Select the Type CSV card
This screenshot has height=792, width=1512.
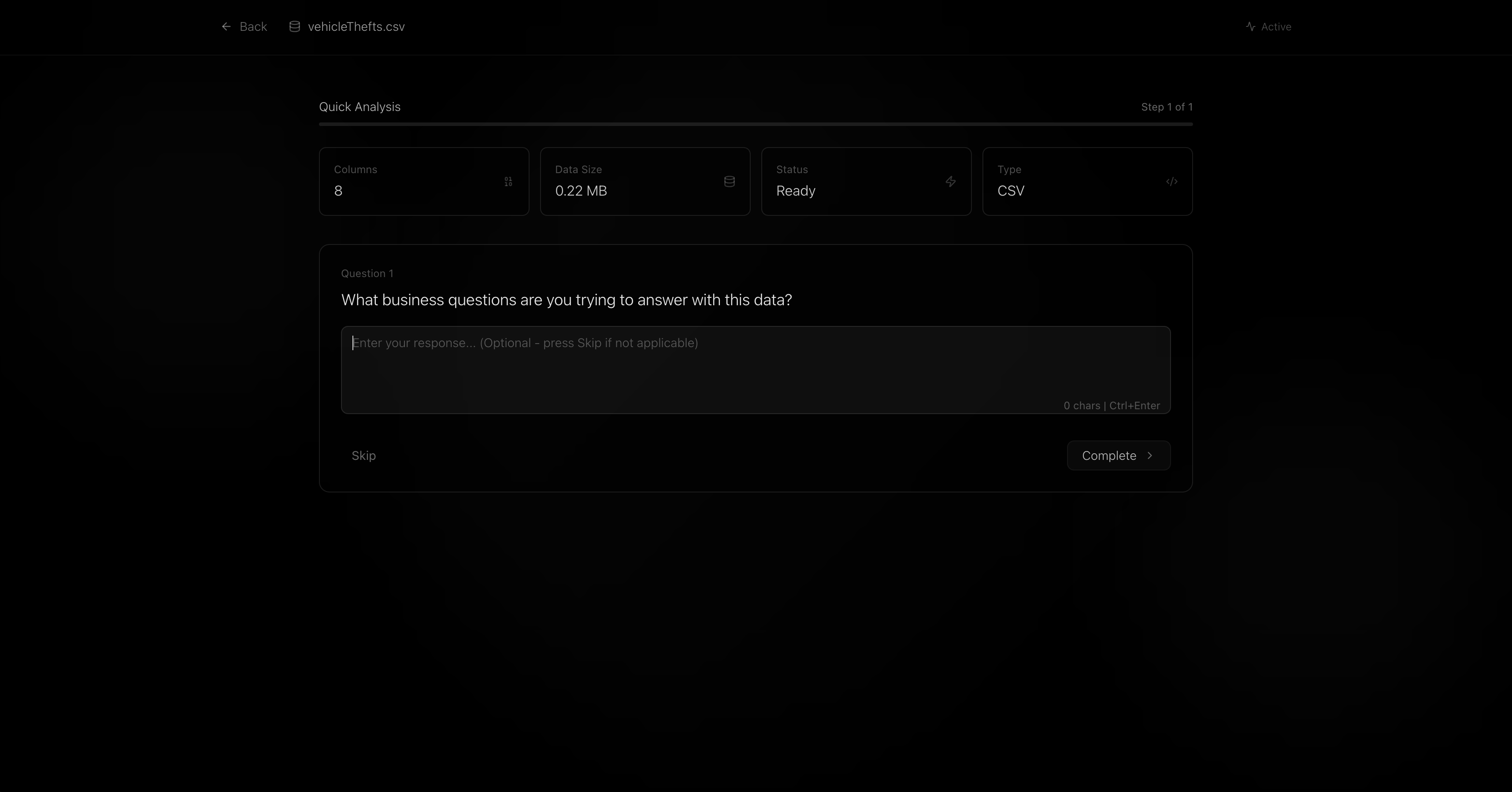click(x=1087, y=181)
